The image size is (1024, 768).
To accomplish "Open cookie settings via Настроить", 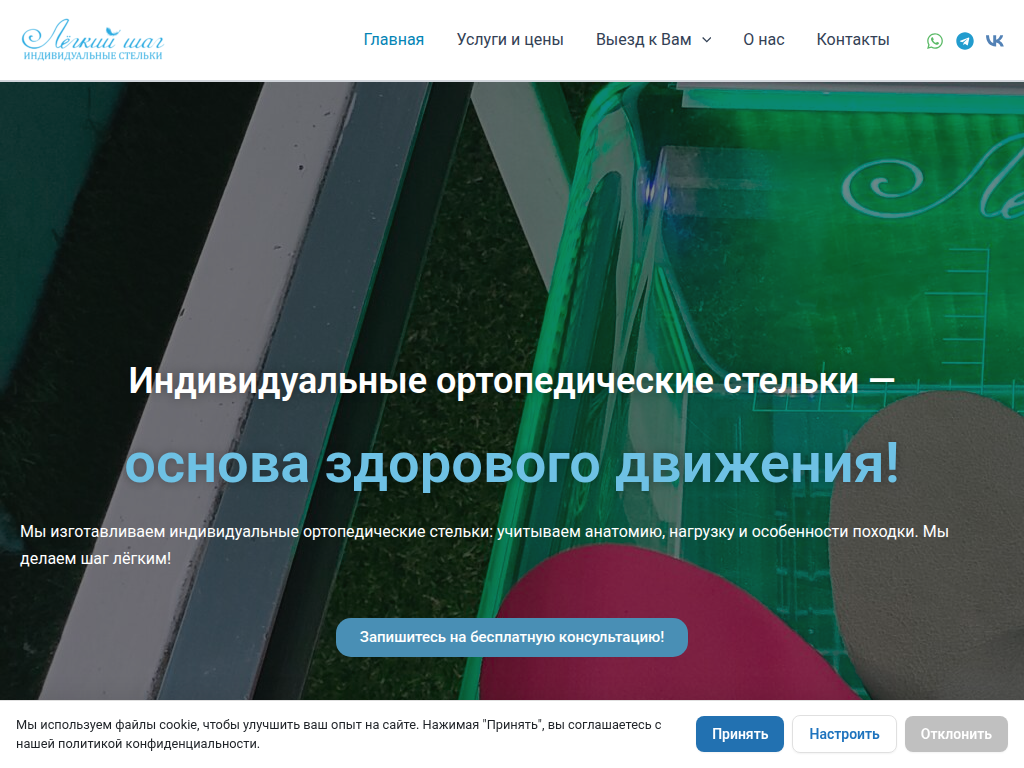I will 844,734.
